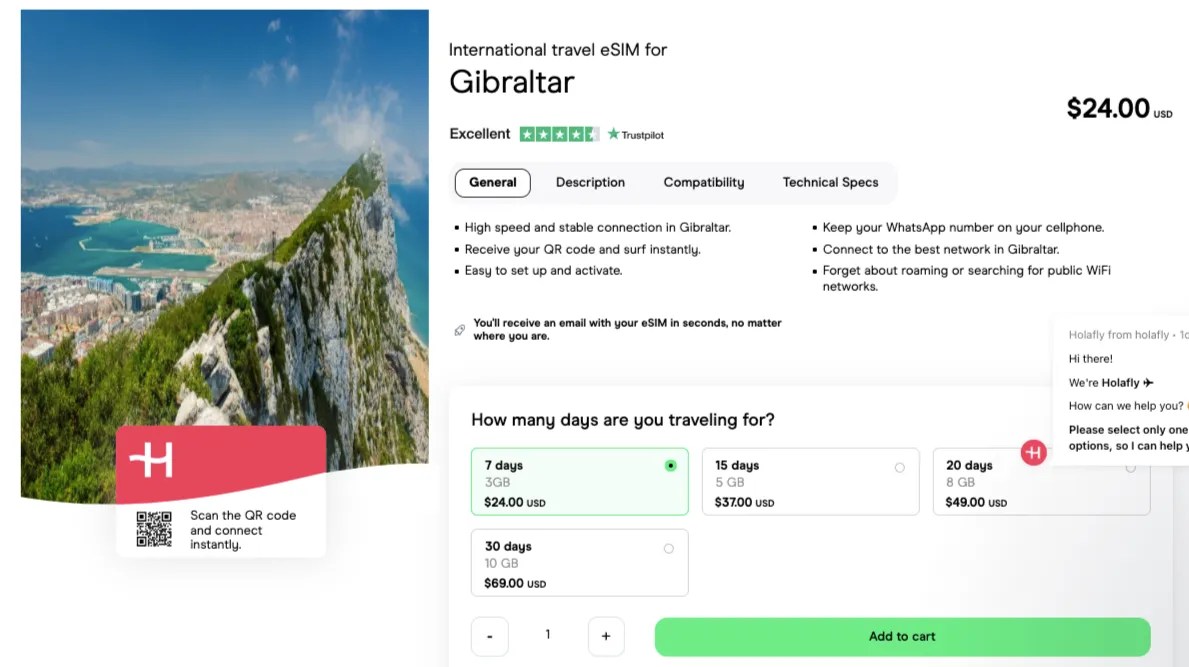Switch to the Description tab
Image resolution: width=1189 pixels, height=667 pixels.
point(590,182)
